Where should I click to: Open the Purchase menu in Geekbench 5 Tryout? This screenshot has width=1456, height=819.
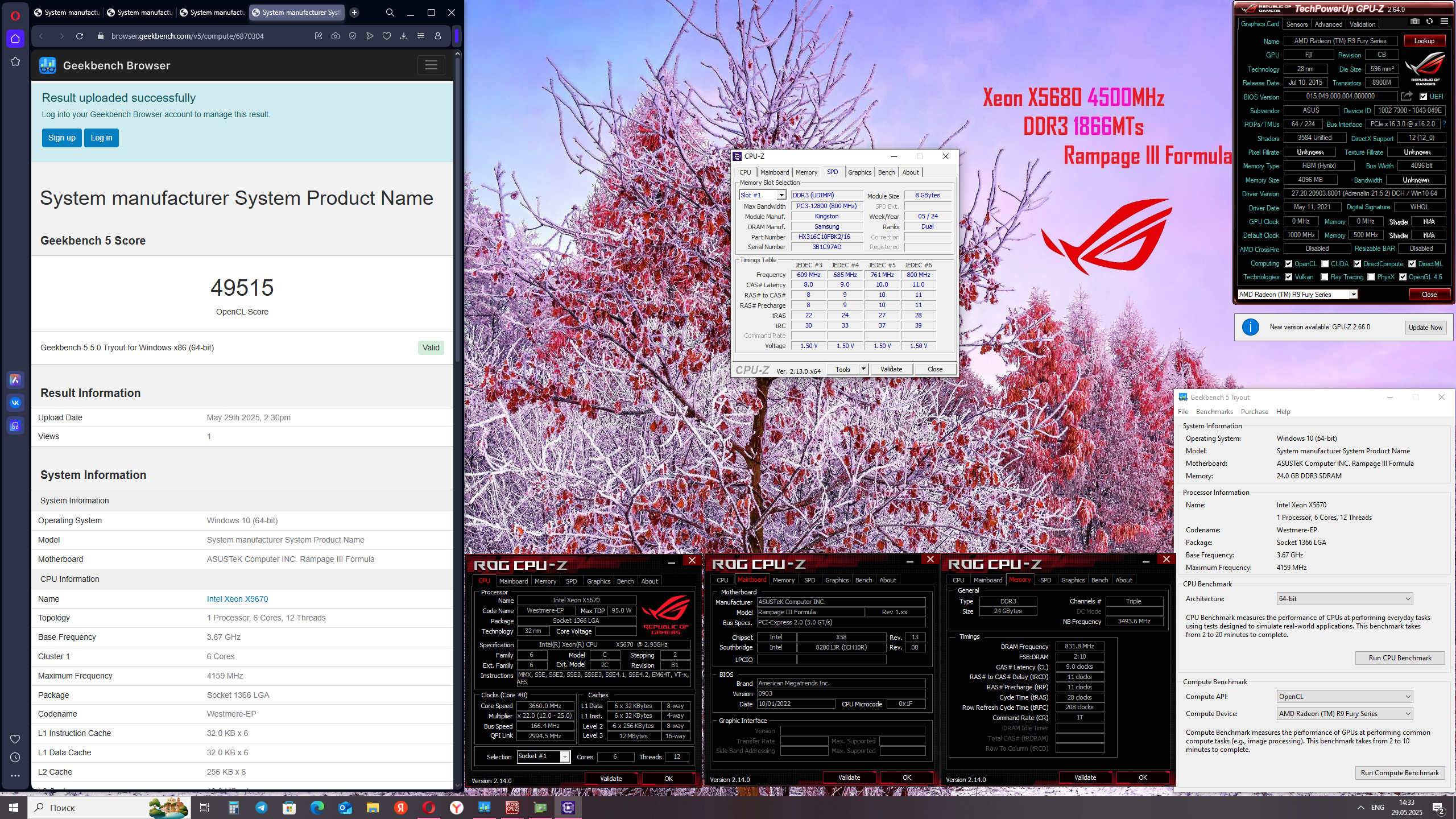pyautogui.click(x=1255, y=412)
